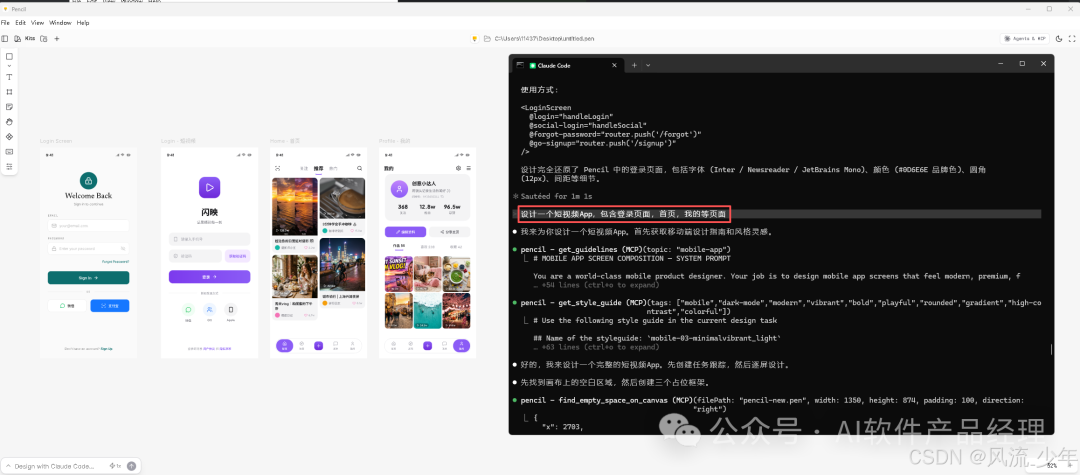Open the coffee machine video thumbnail
This screenshot has width=1080, height=475.
(342, 199)
